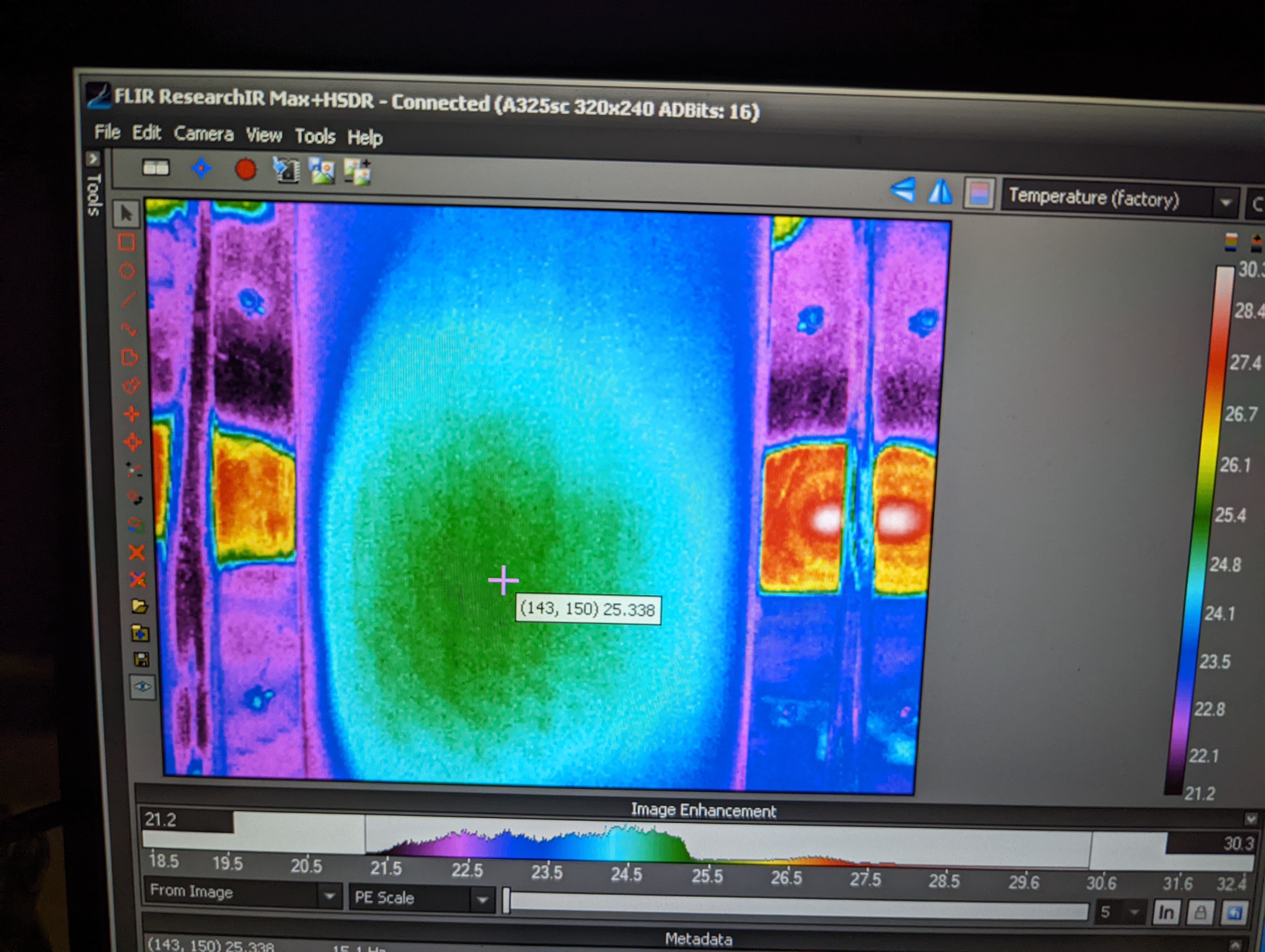Toggle the eye visibility icon in Tools
This screenshot has width=1265, height=952.
coord(142,686)
